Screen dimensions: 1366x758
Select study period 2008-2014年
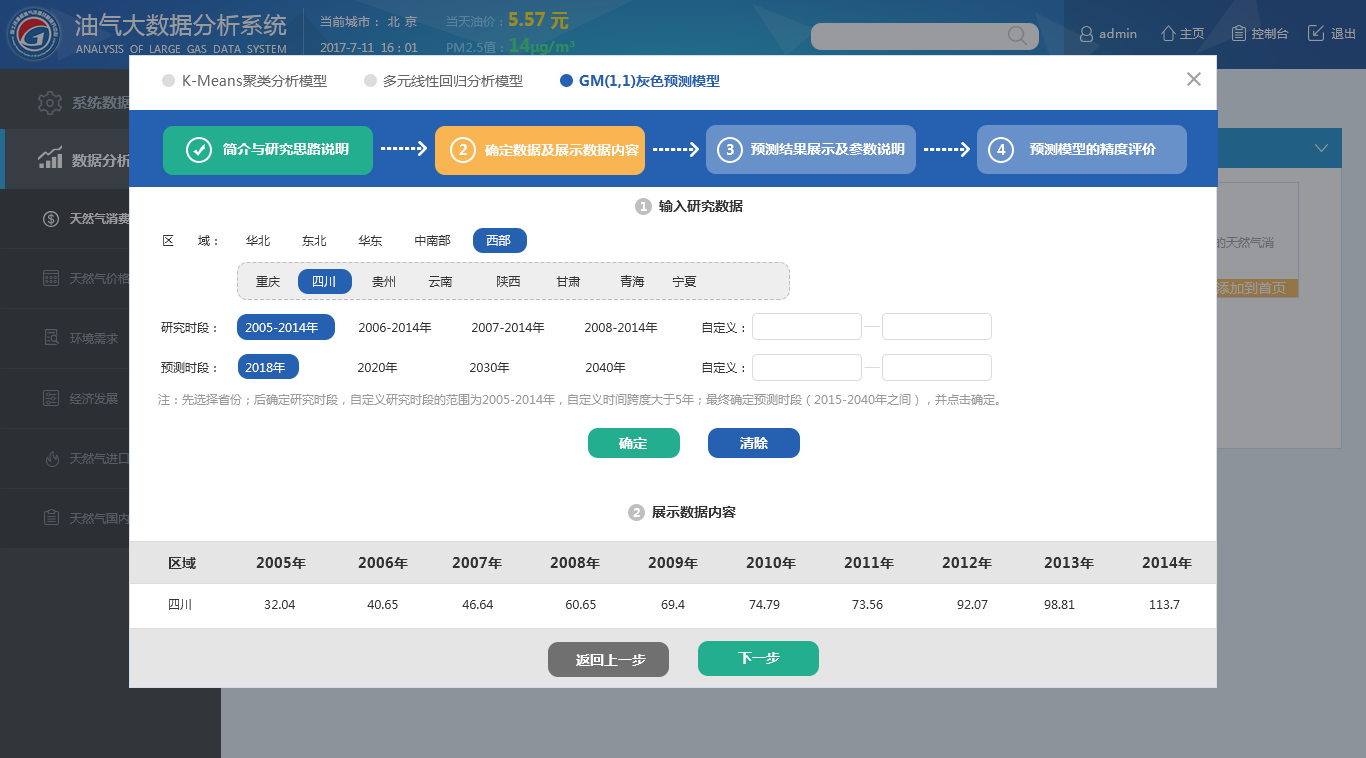(x=621, y=327)
